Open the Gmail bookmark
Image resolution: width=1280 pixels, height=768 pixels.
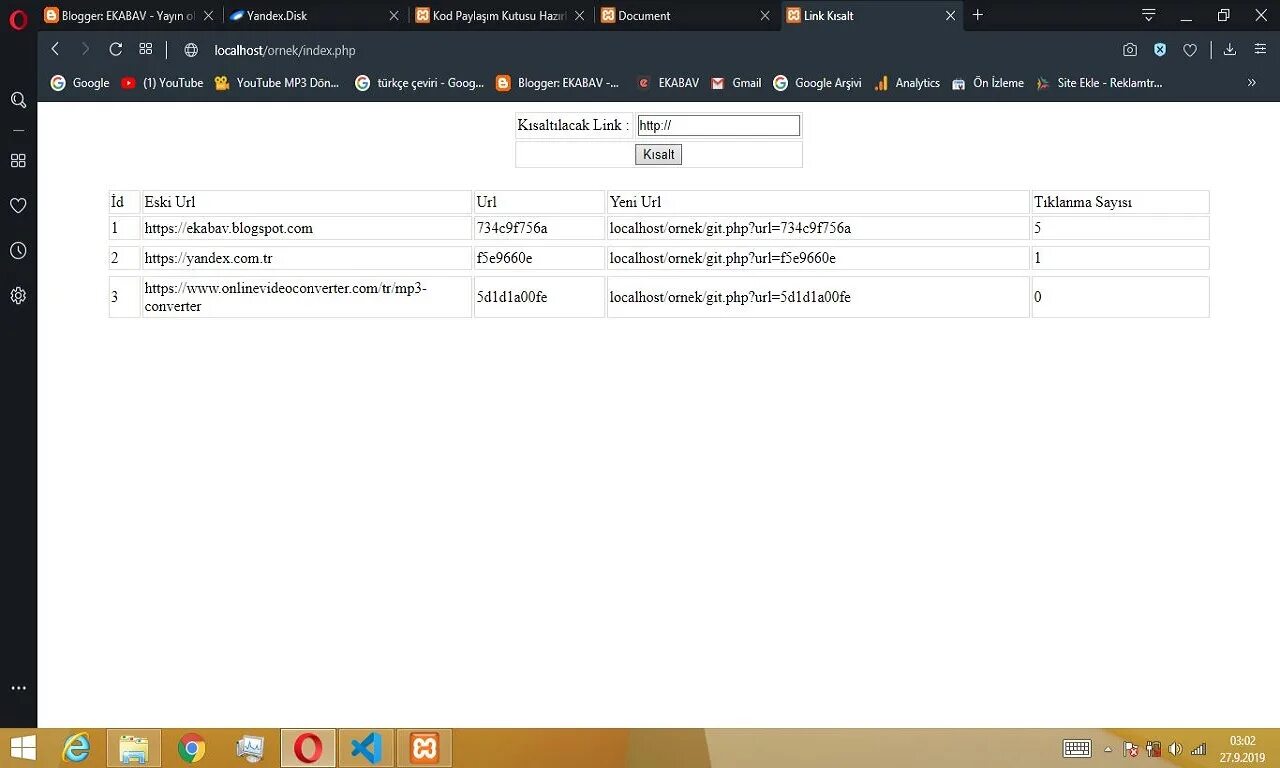coord(736,83)
